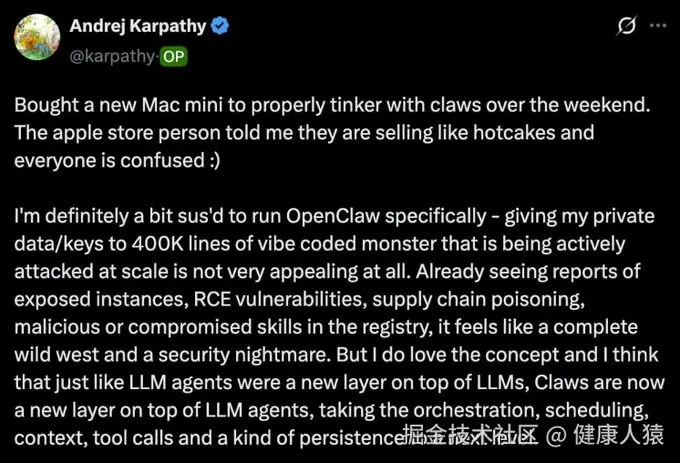The width and height of the screenshot is (680, 463).
Task: Click the 'wild west' phrase
Action: click(x=56, y=353)
